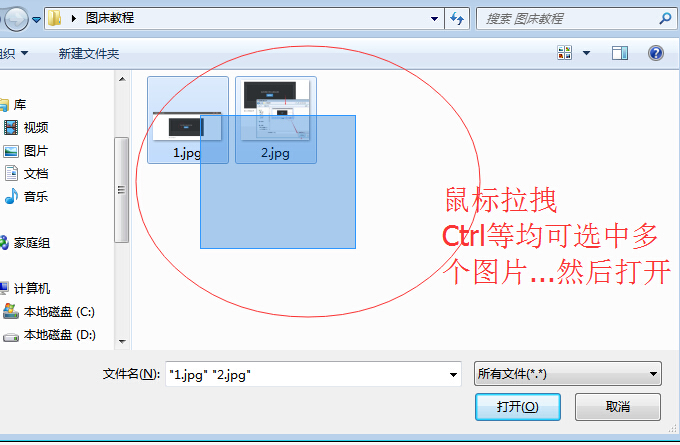The width and height of the screenshot is (680, 445).
Task: Expand the file name dropdown arrow
Action: (x=453, y=375)
